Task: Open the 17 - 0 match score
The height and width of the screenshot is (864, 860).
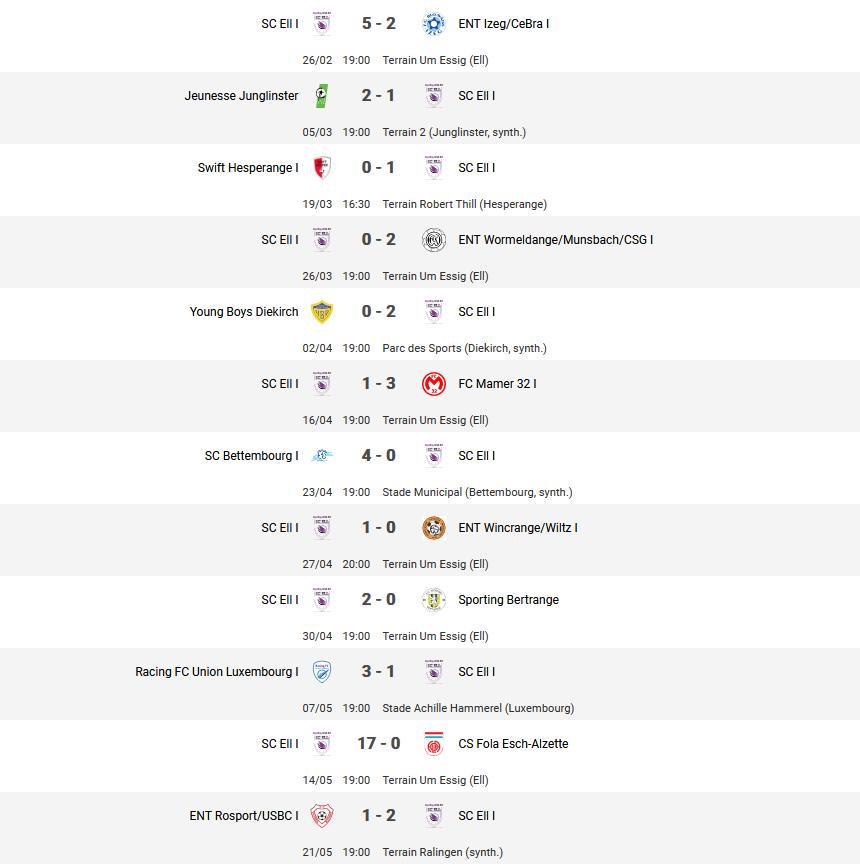Action: tap(378, 743)
